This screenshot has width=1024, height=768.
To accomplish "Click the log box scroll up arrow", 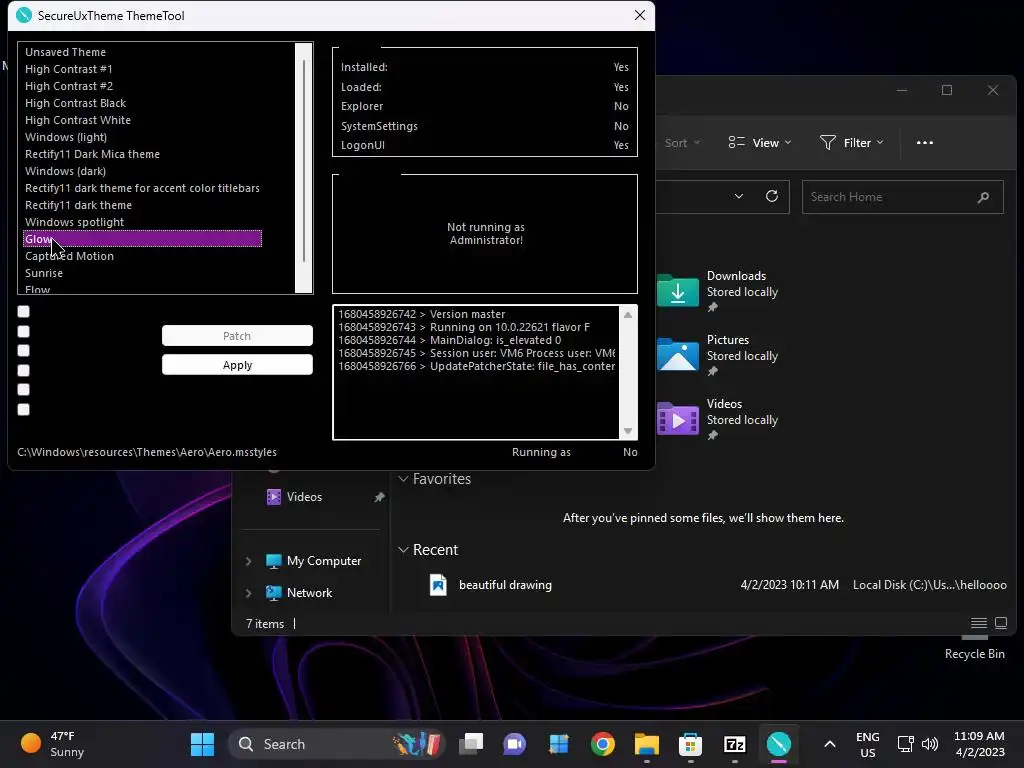I will (628, 315).
